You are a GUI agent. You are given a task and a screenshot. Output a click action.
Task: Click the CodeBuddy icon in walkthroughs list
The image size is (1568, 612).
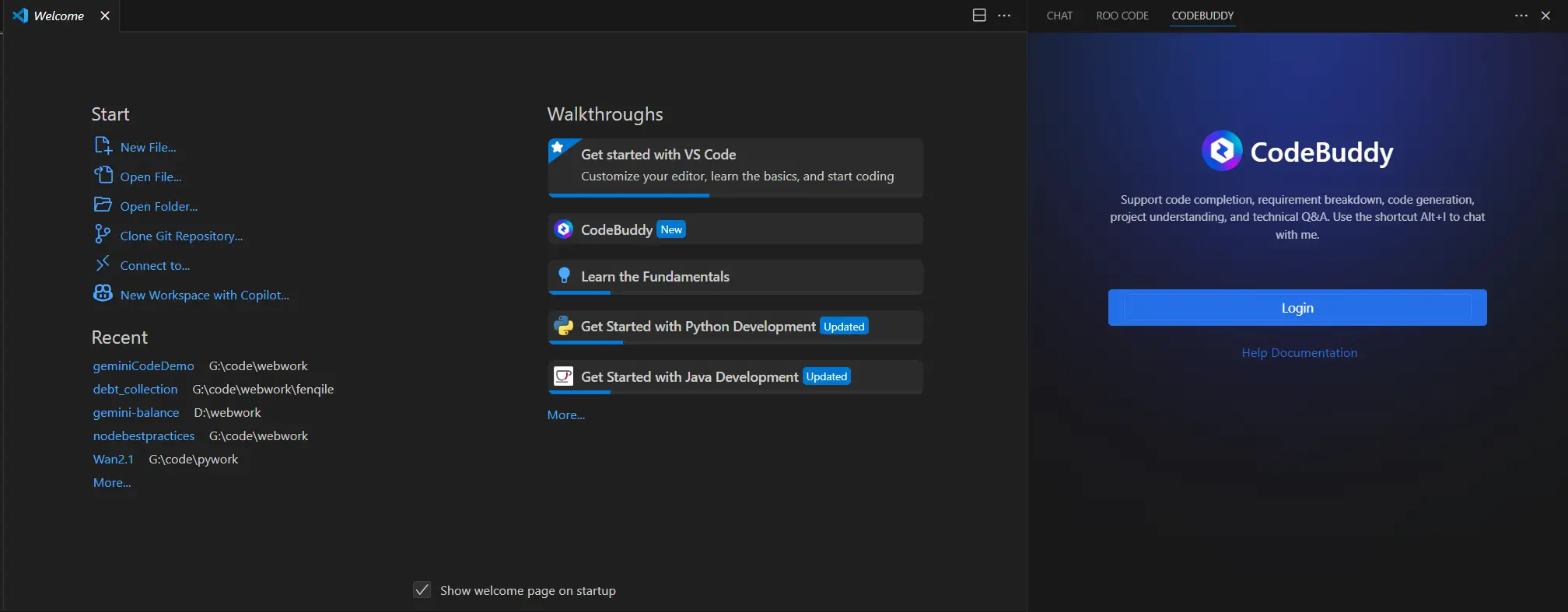[564, 229]
